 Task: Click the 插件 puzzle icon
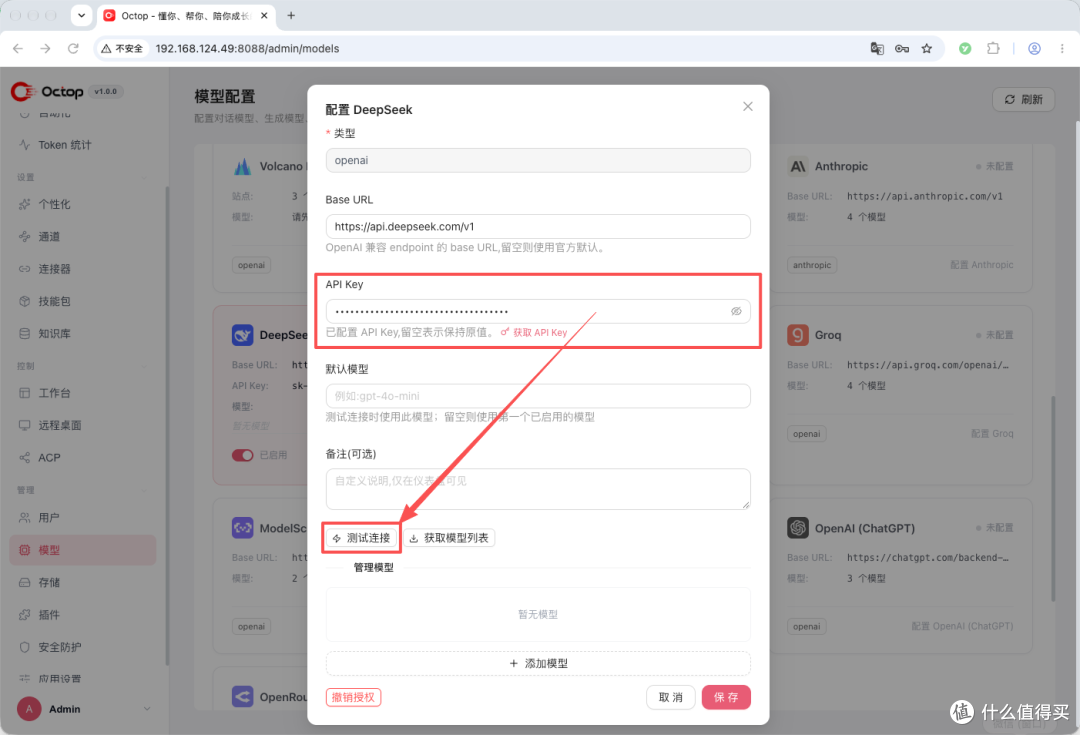[25, 614]
